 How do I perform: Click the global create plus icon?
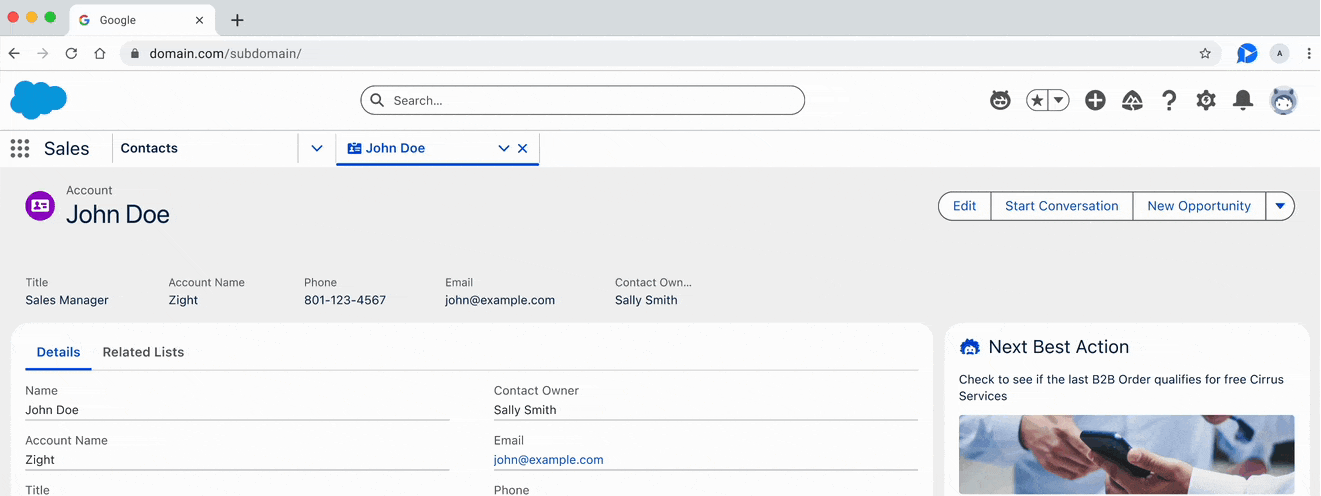click(x=1095, y=100)
